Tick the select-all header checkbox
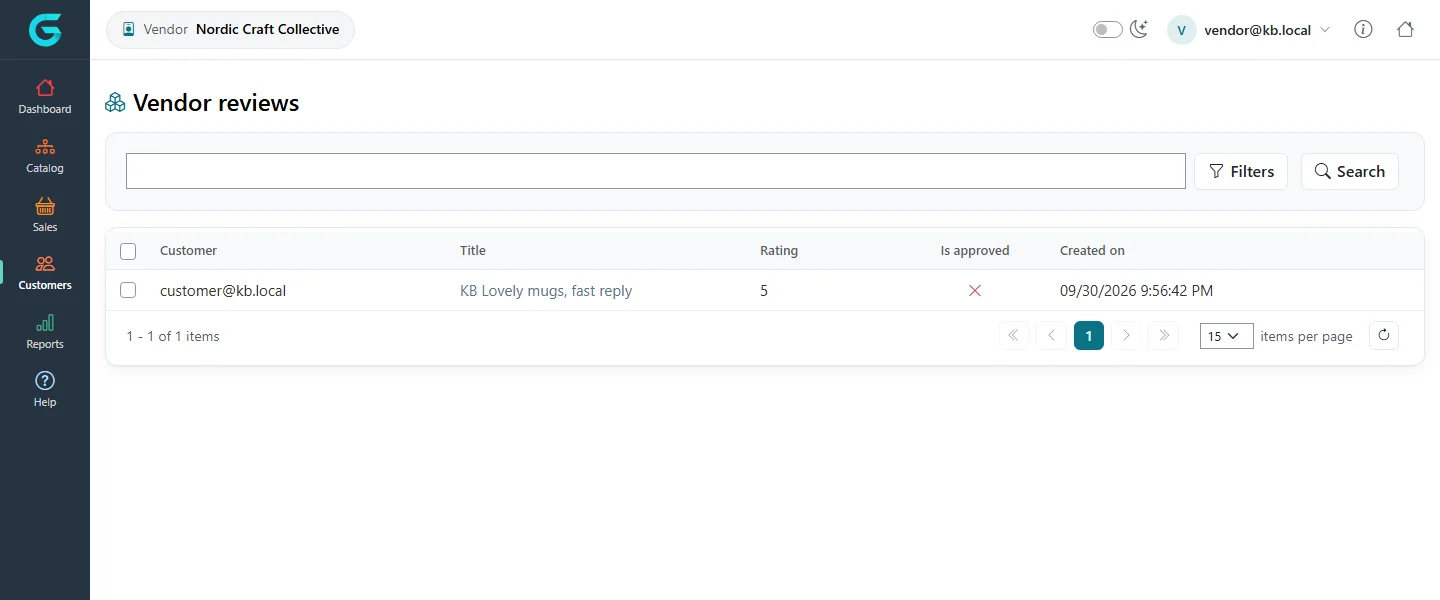This screenshot has width=1440, height=600. pyautogui.click(x=128, y=251)
